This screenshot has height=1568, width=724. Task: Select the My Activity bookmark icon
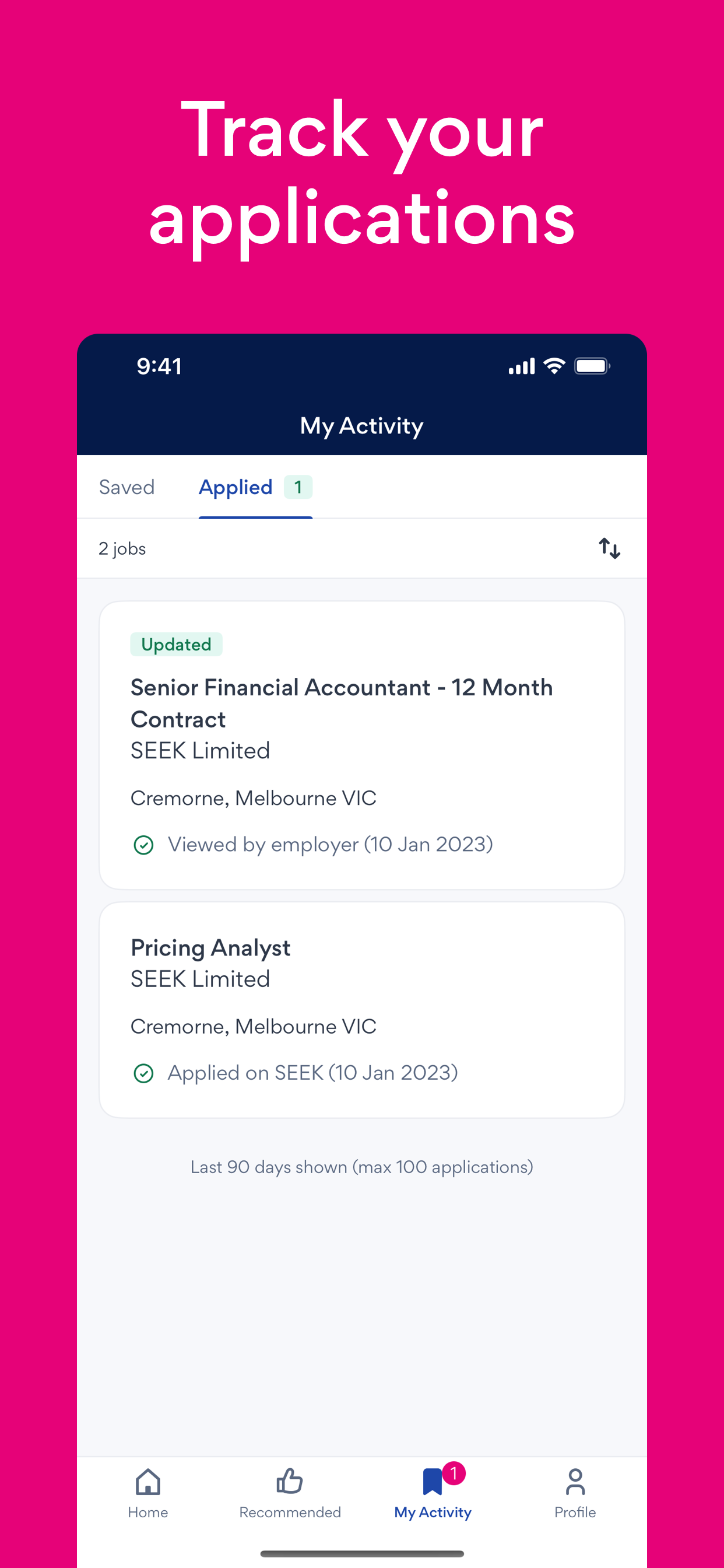[432, 1482]
